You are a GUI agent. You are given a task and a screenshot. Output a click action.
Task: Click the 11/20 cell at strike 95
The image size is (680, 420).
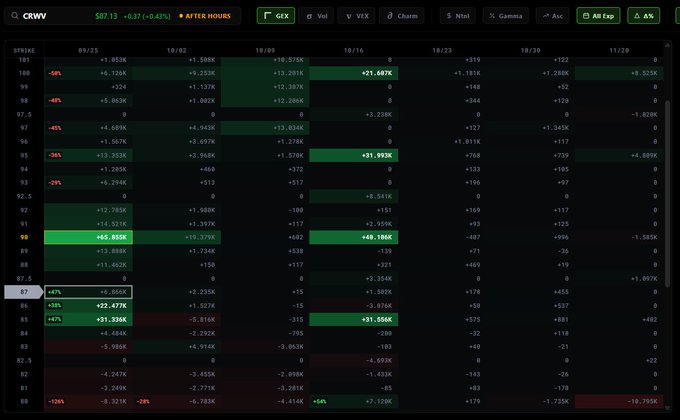[x=619, y=155]
